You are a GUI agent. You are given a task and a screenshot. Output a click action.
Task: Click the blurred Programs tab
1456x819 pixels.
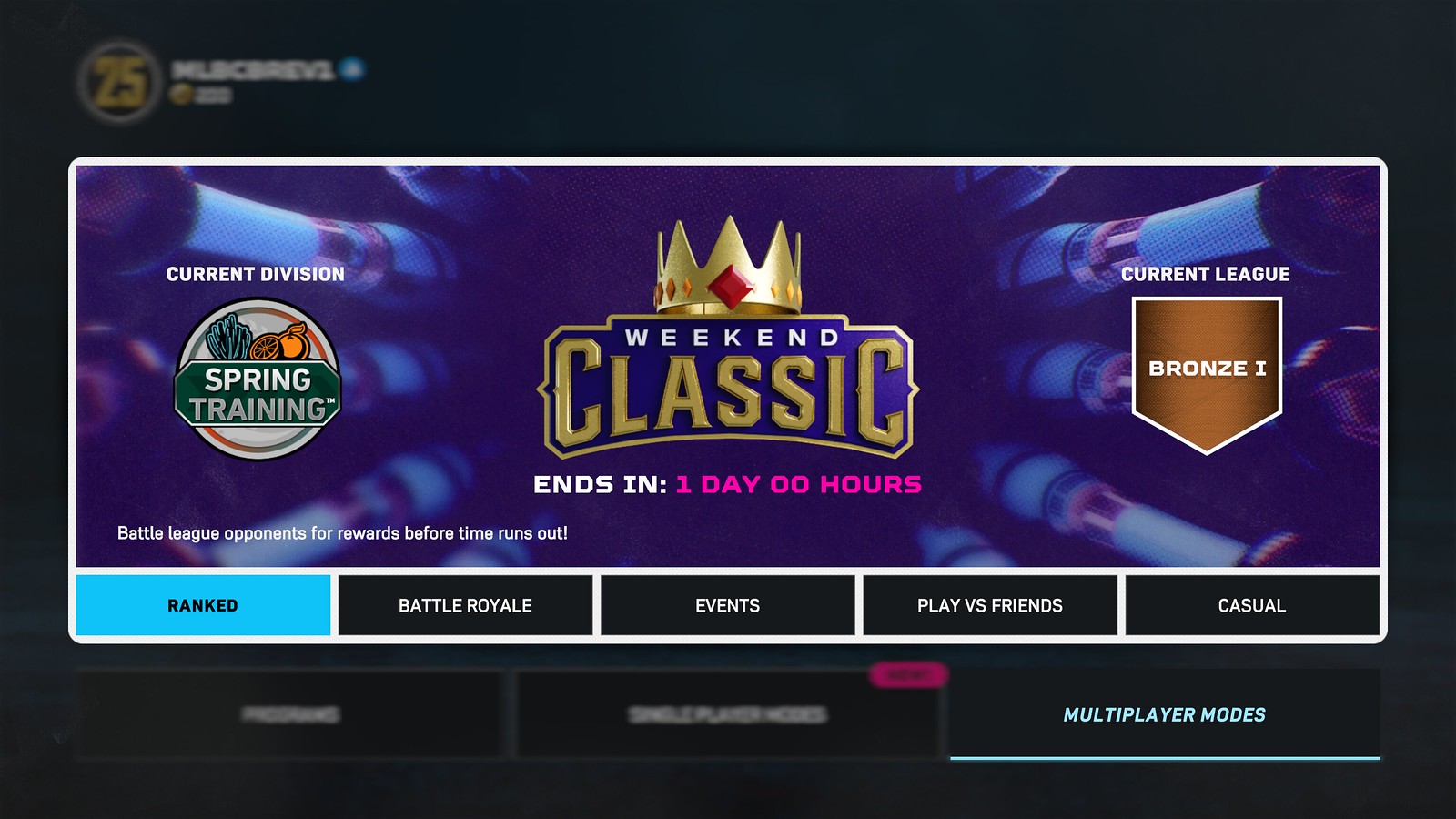coord(290,714)
